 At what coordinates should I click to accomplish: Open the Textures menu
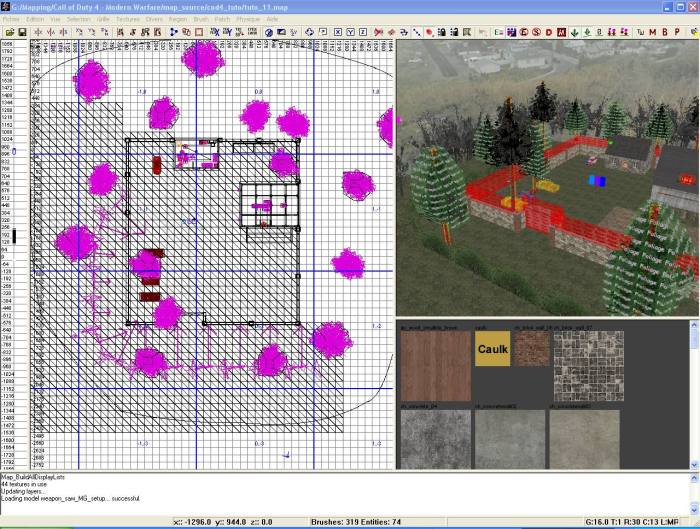tap(128, 19)
